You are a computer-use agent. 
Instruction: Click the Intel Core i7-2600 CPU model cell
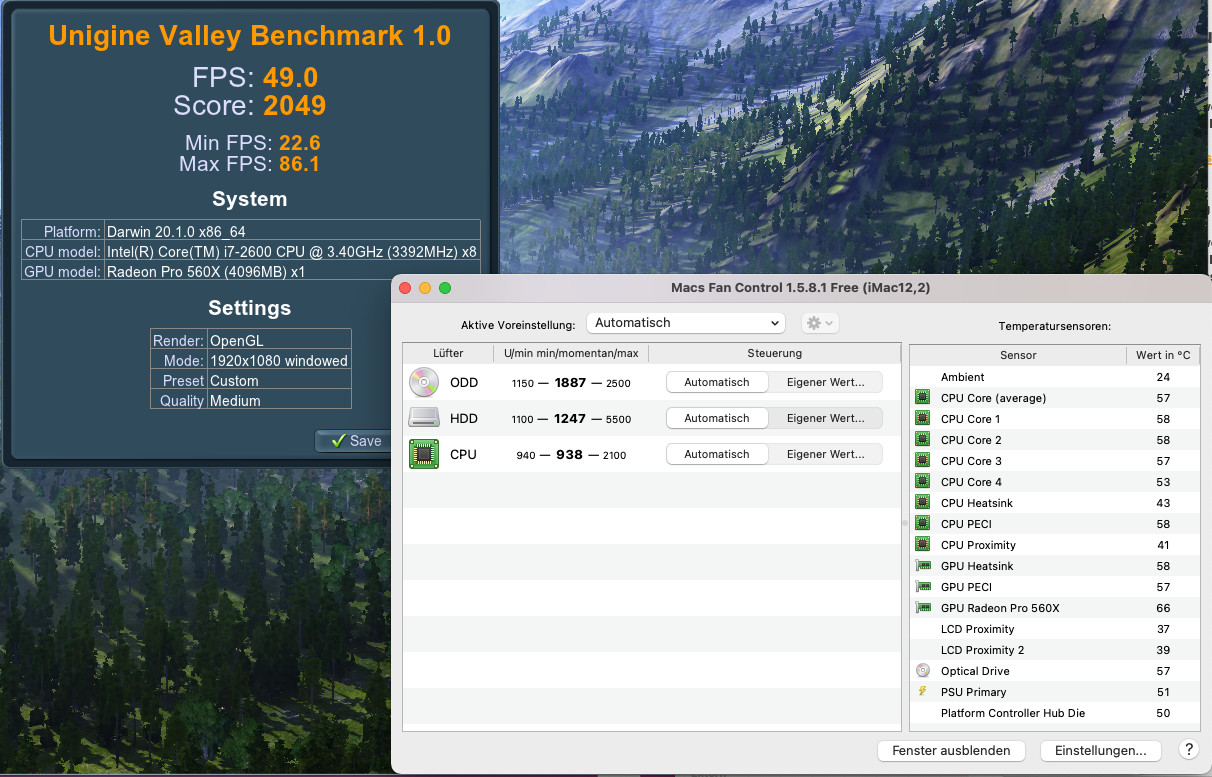(x=292, y=251)
